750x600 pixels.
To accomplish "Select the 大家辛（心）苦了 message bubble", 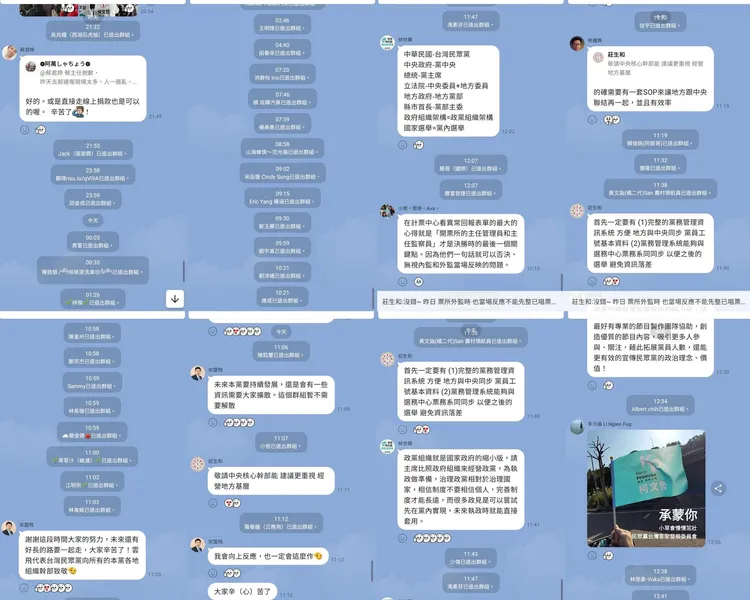I will [x=243, y=591].
